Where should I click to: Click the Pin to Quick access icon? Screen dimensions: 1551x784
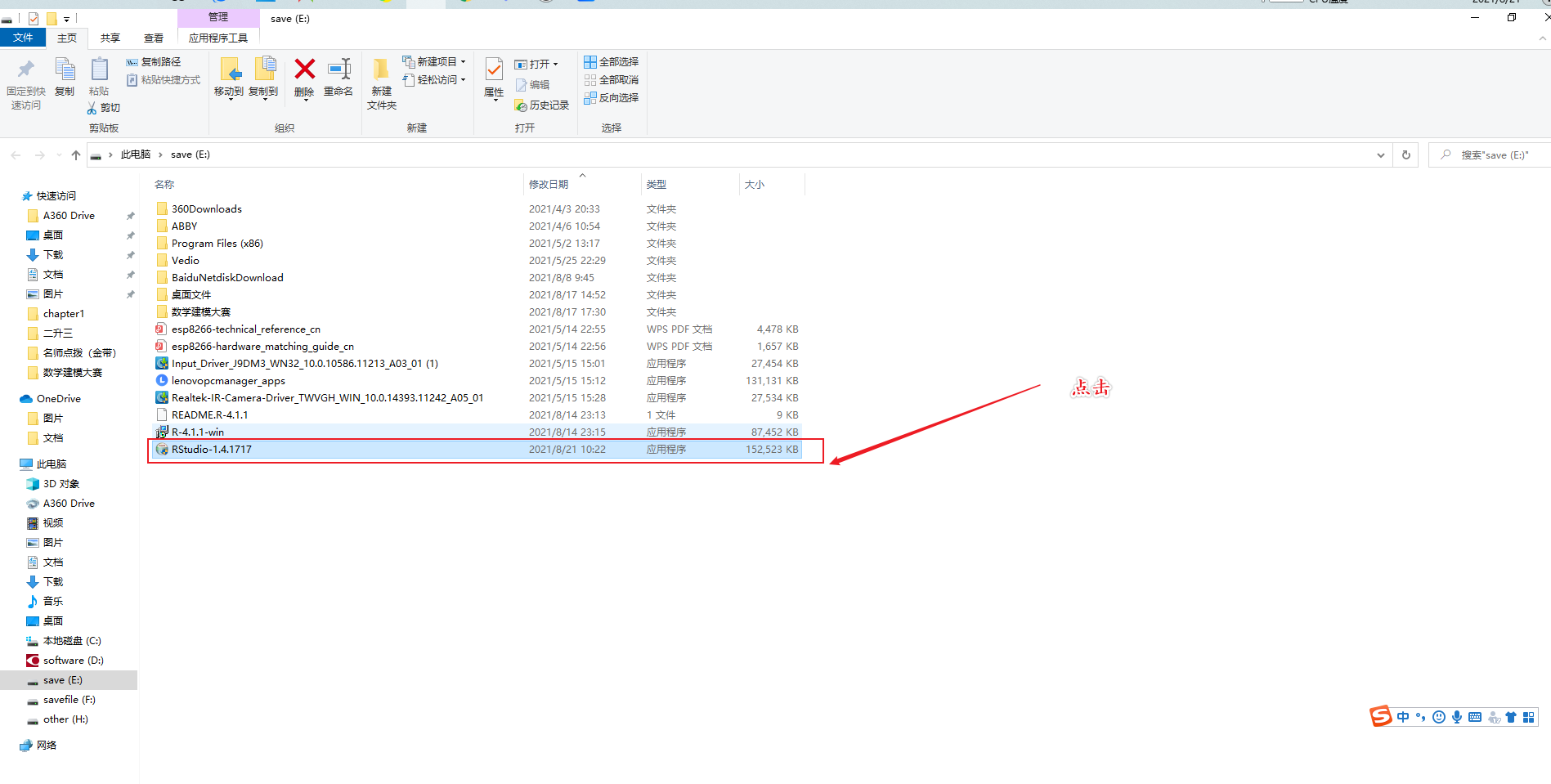pyautogui.click(x=26, y=69)
